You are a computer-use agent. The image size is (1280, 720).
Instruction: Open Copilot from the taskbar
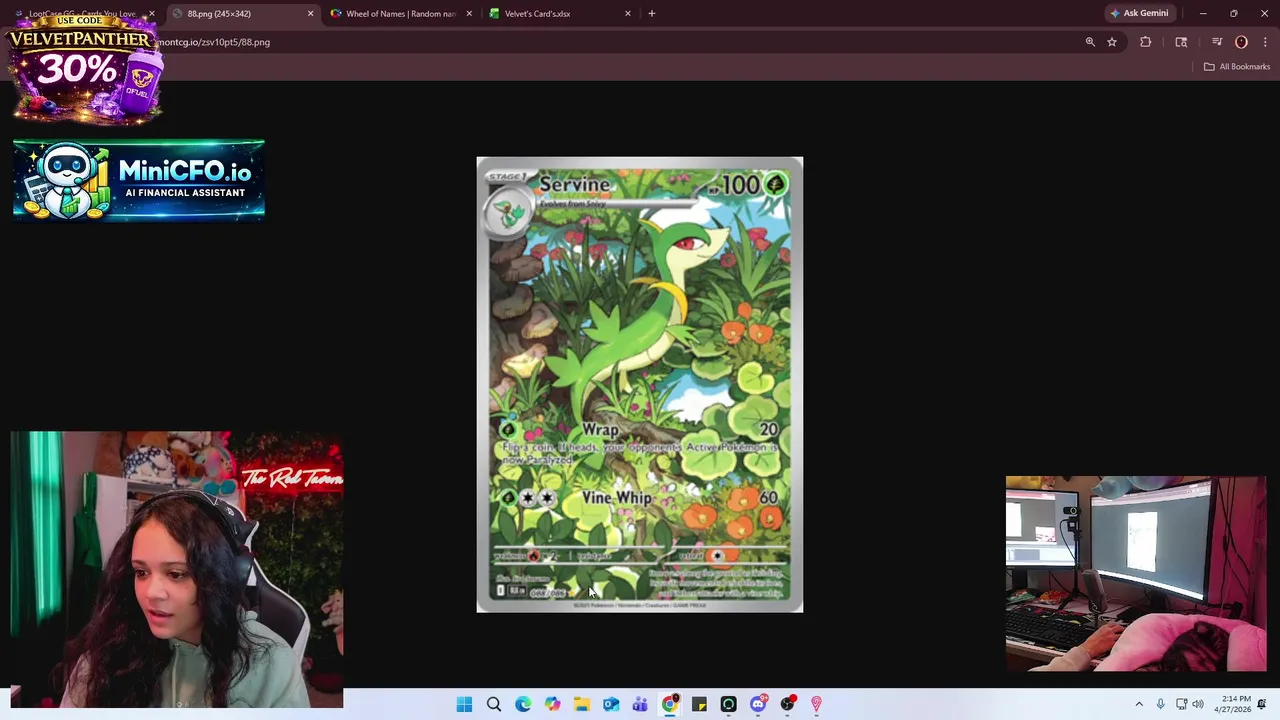pos(552,704)
